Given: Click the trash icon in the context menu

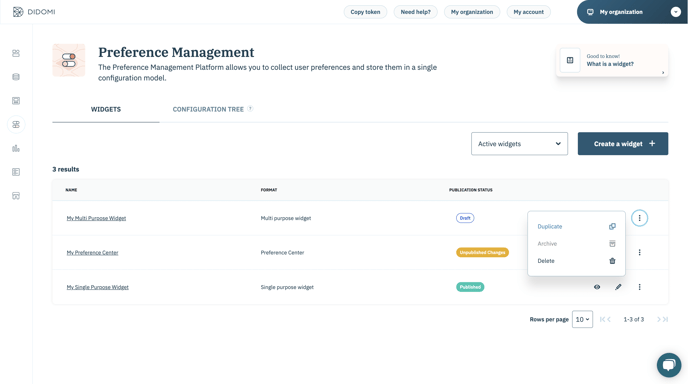Looking at the screenshot, I should click(612, 261).
